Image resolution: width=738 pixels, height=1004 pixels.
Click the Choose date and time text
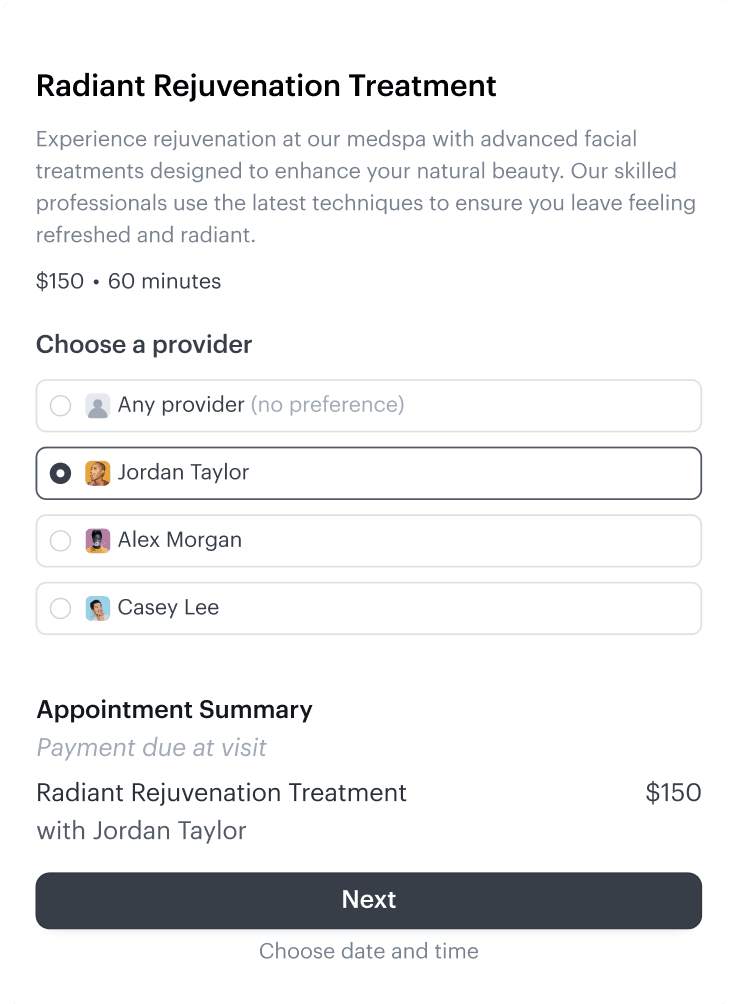(x=369, y=951)
